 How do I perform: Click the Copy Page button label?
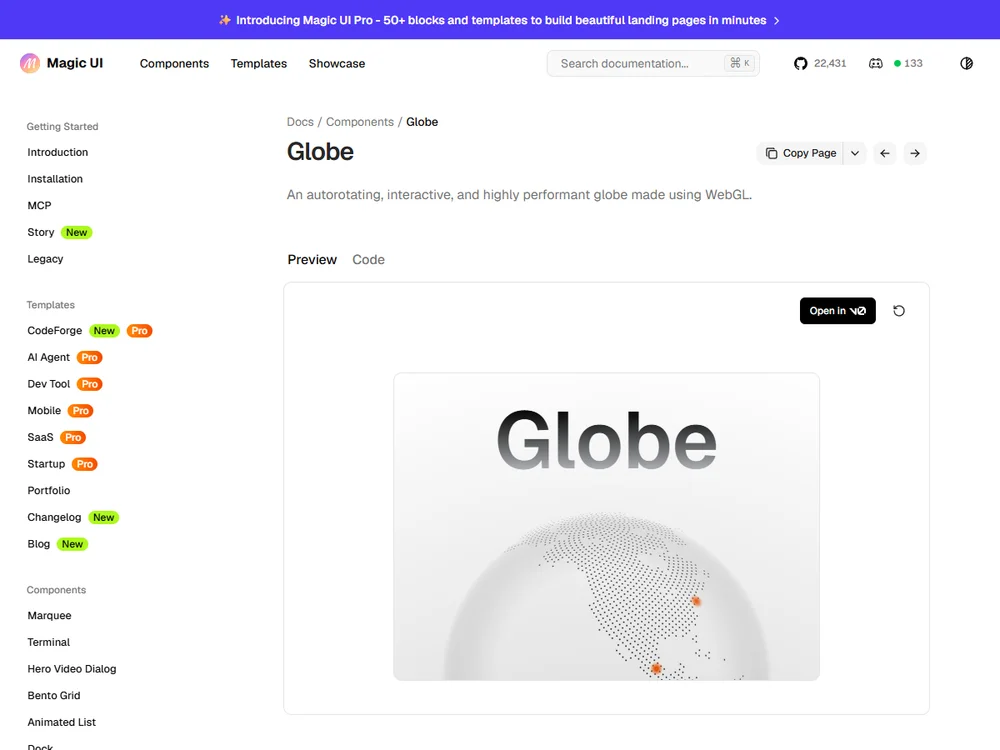pyautogui.click(x=809, y=153)
